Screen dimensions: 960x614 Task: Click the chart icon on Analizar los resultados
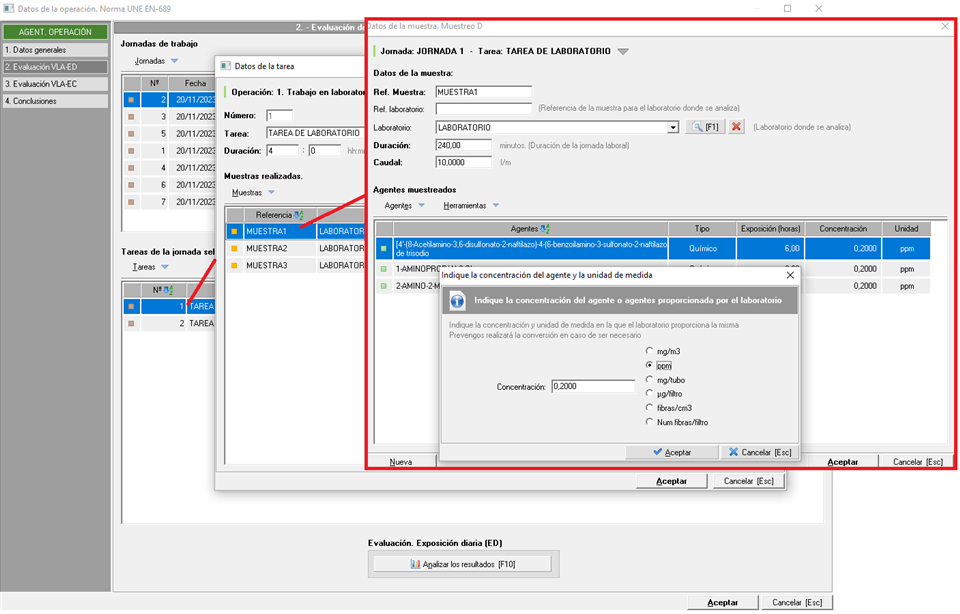(x=416, y=565)
